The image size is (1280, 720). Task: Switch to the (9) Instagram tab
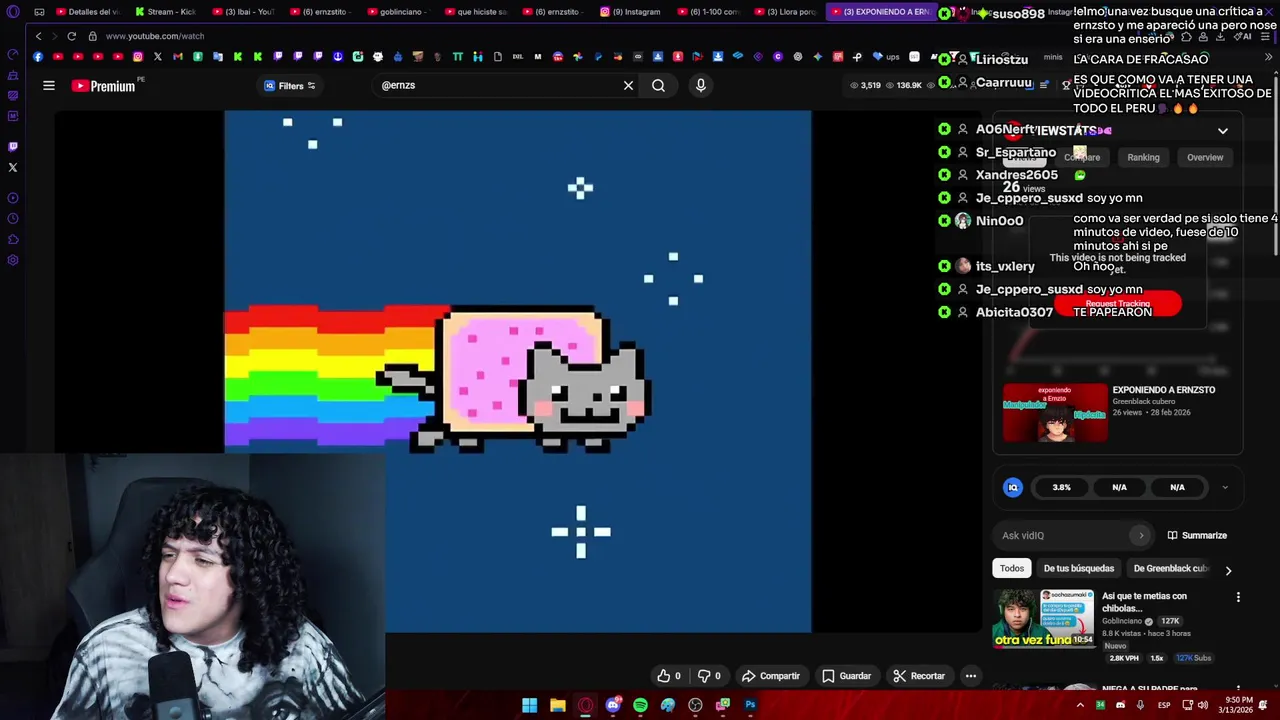[x=632, y=12]
